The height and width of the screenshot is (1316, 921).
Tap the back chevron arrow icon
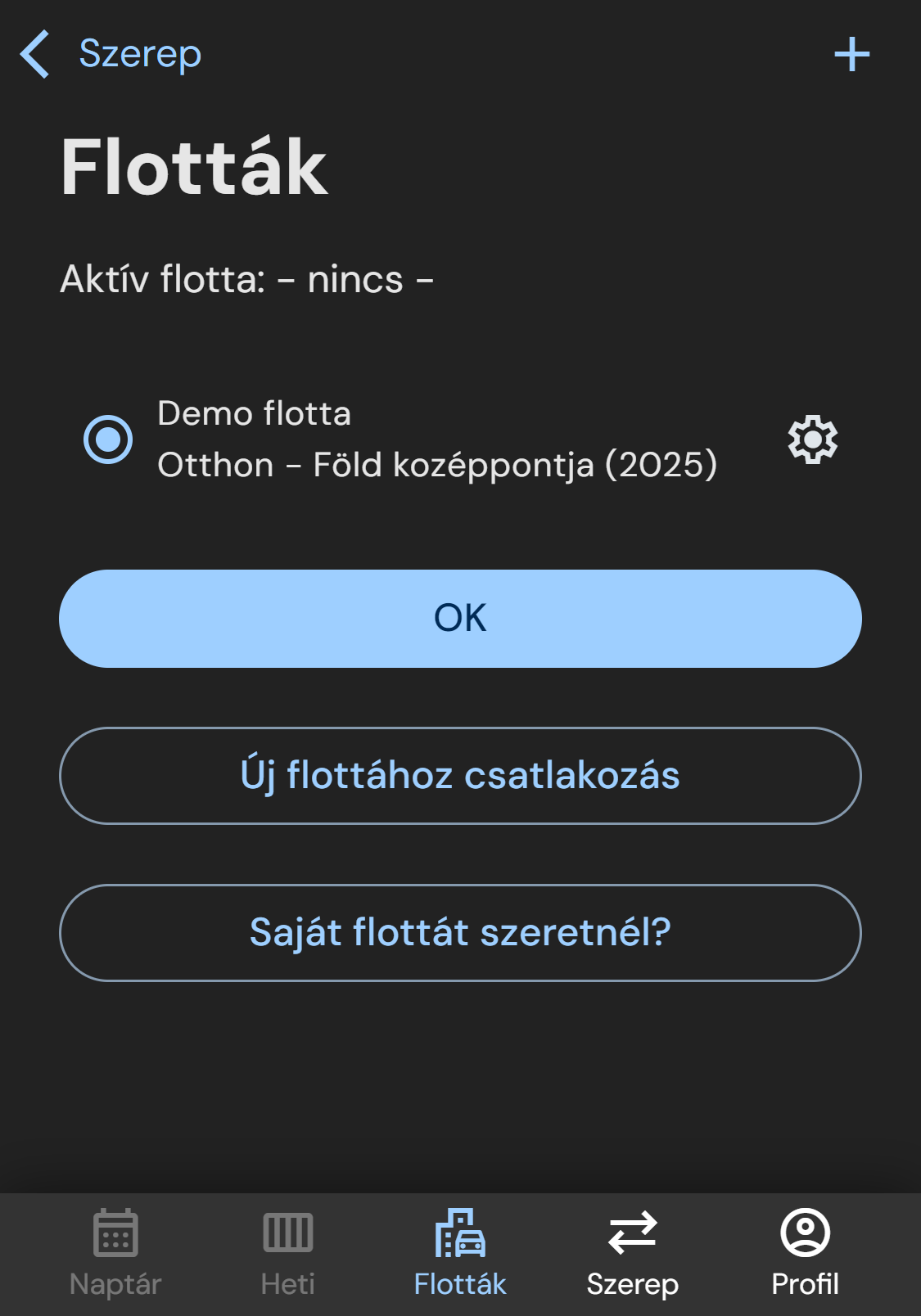coord(35,55)
